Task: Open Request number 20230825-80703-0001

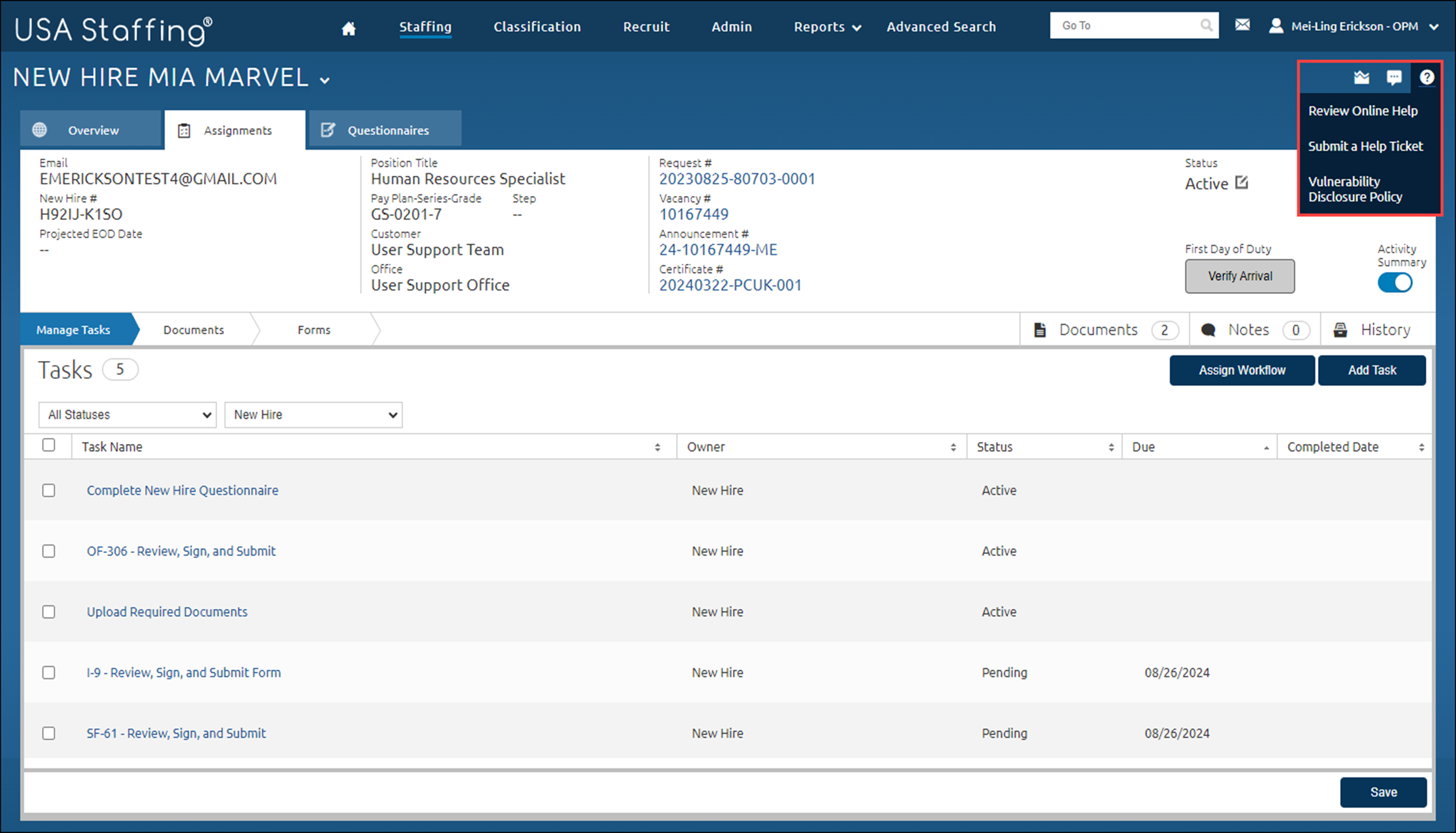Action: [737, 179]
